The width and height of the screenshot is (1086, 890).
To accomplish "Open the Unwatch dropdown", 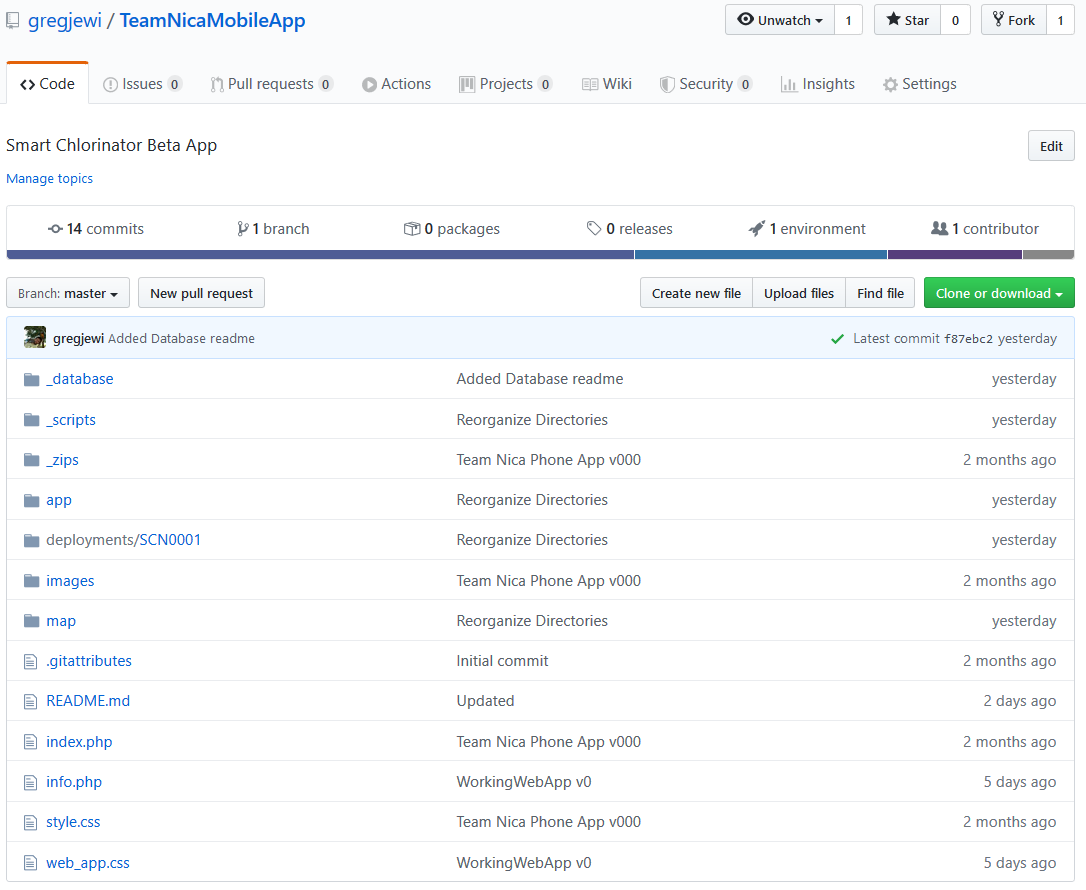I will tap(780, 20).
